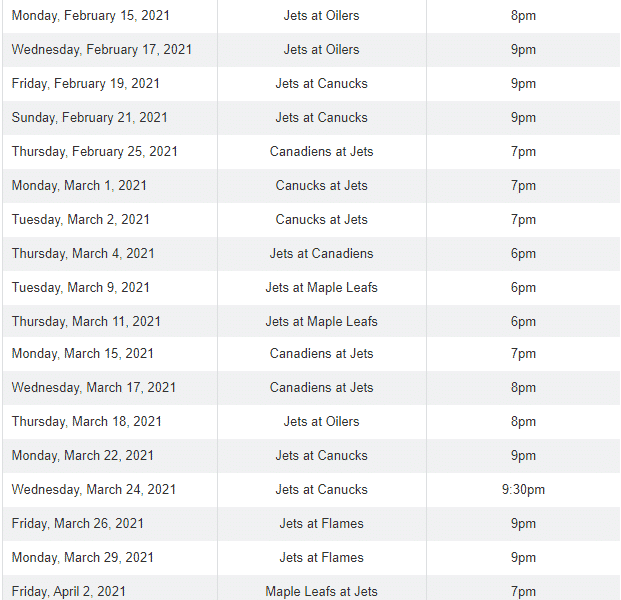Select Jets at Canadiens matchup cell
This screenshot has height=600, width=621.
[321, 254]
